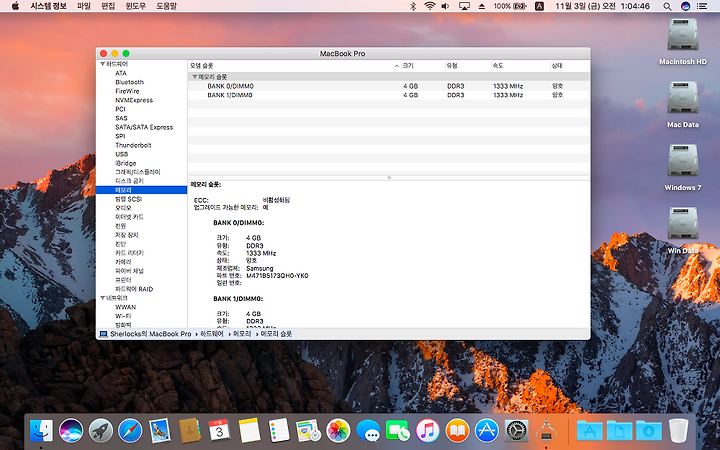This screenshot has height=450, width=720.
Task: Open Photos pinwheel icon in Dock
Action: (338, 431)
